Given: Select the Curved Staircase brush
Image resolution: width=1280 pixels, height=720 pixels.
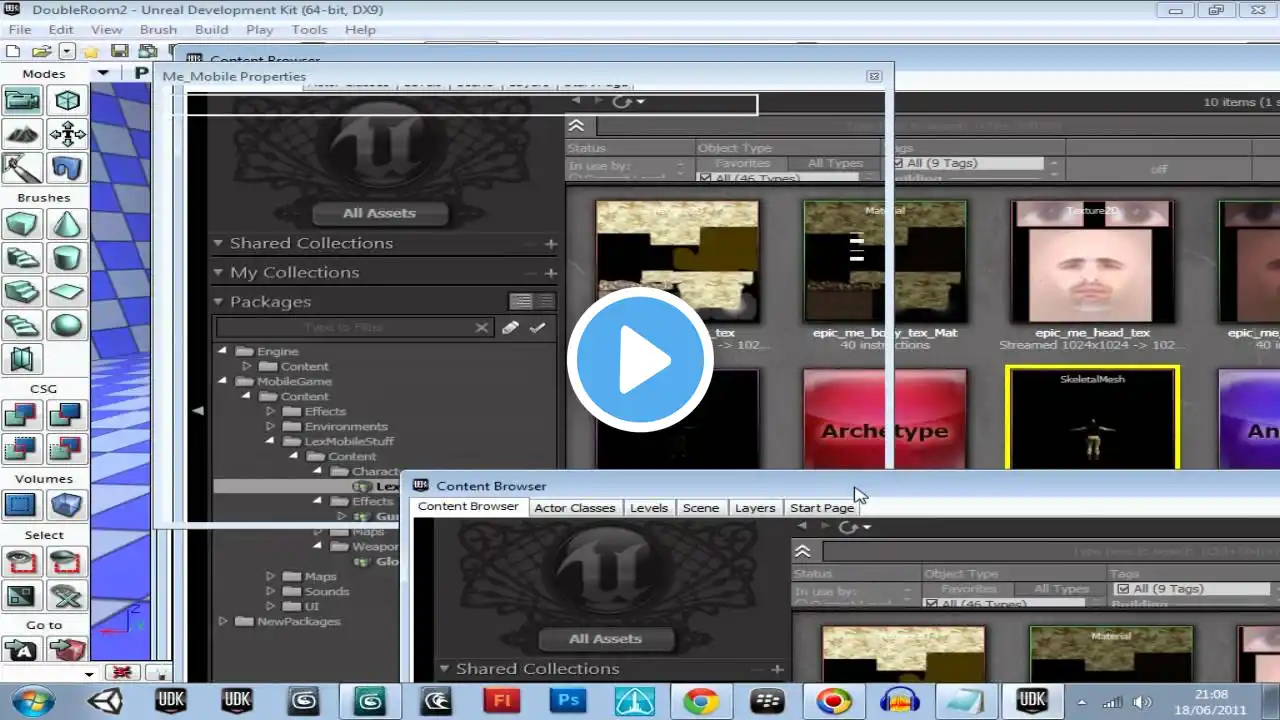Looking at the screenshot, I should [22, 258].
